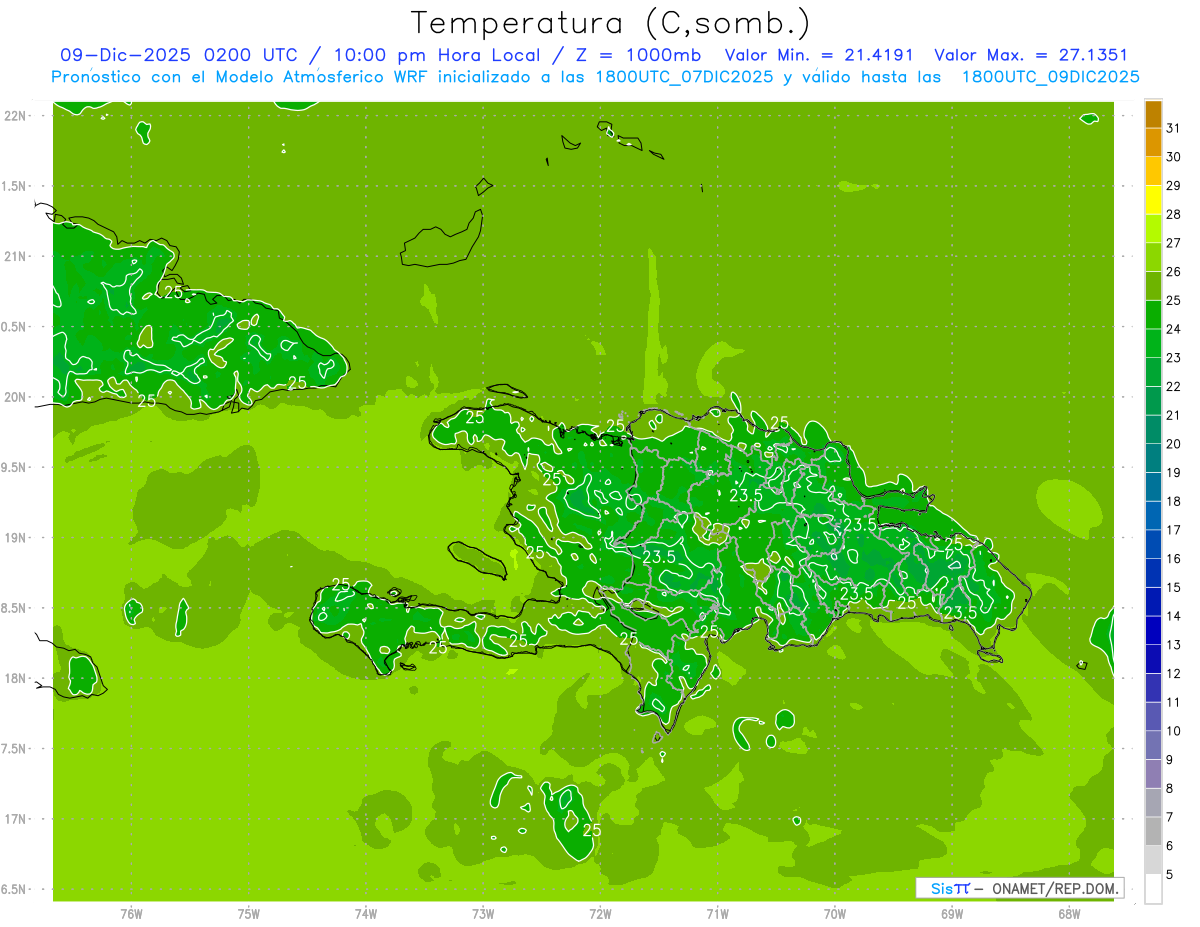Viewport: 1200px width, 927px height.
Task: Click the white swatch below the 5 label
Action: pos(1153,889)
